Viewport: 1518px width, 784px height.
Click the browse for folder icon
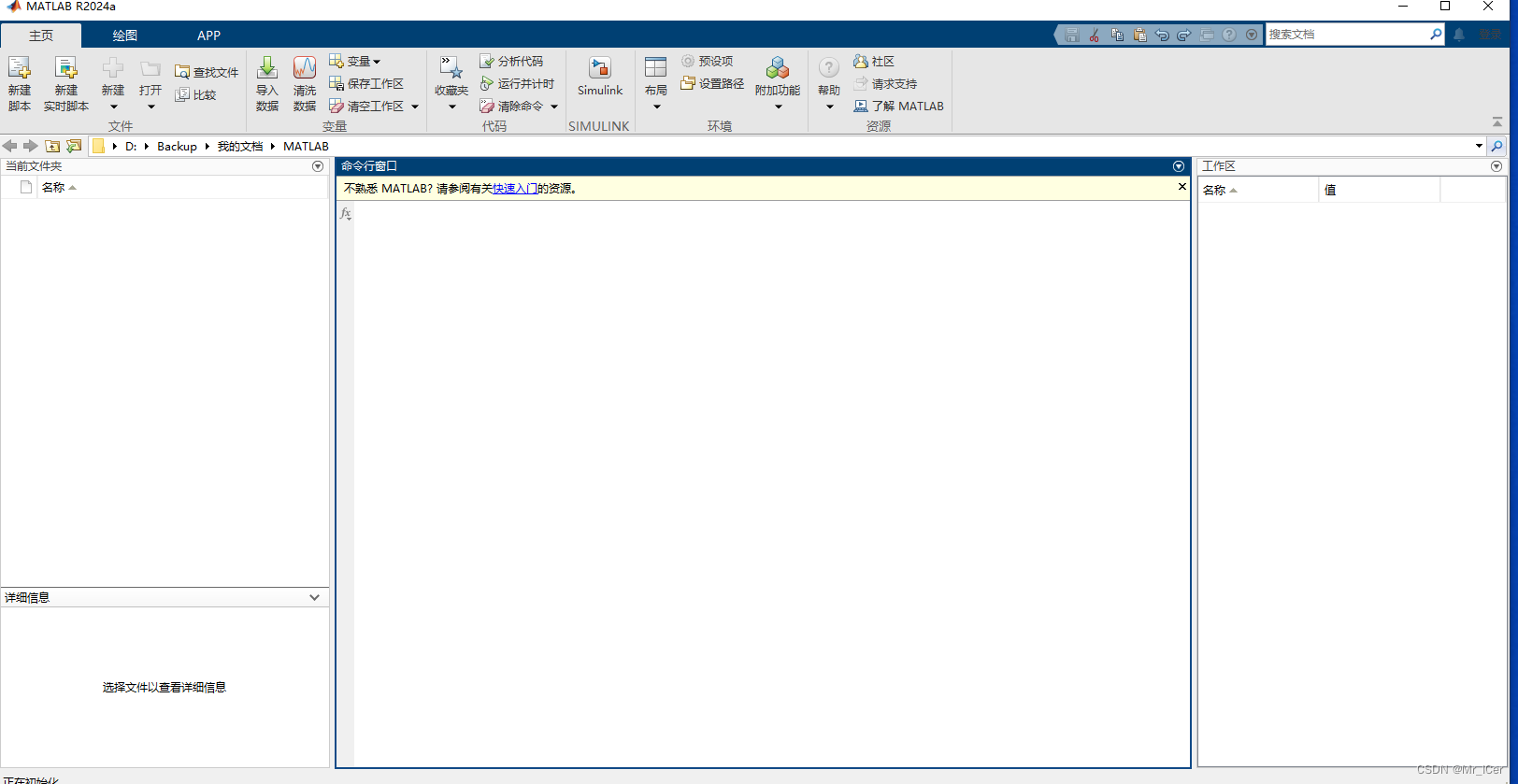point(74,146)
